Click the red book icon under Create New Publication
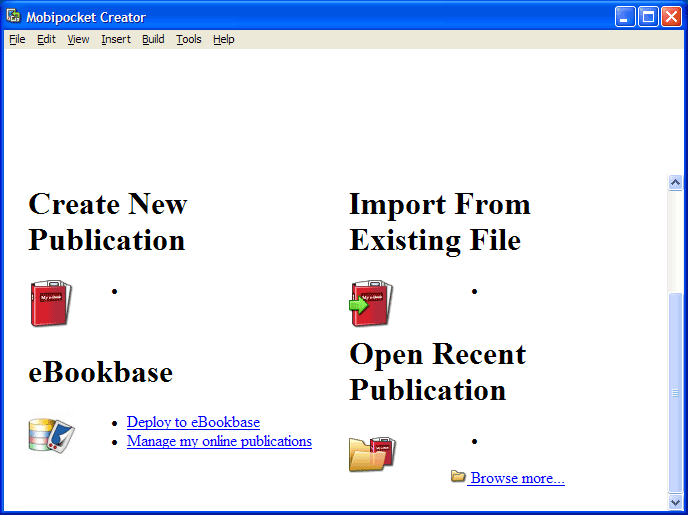This screenshot has height=515, width=688. coord(51,303)
